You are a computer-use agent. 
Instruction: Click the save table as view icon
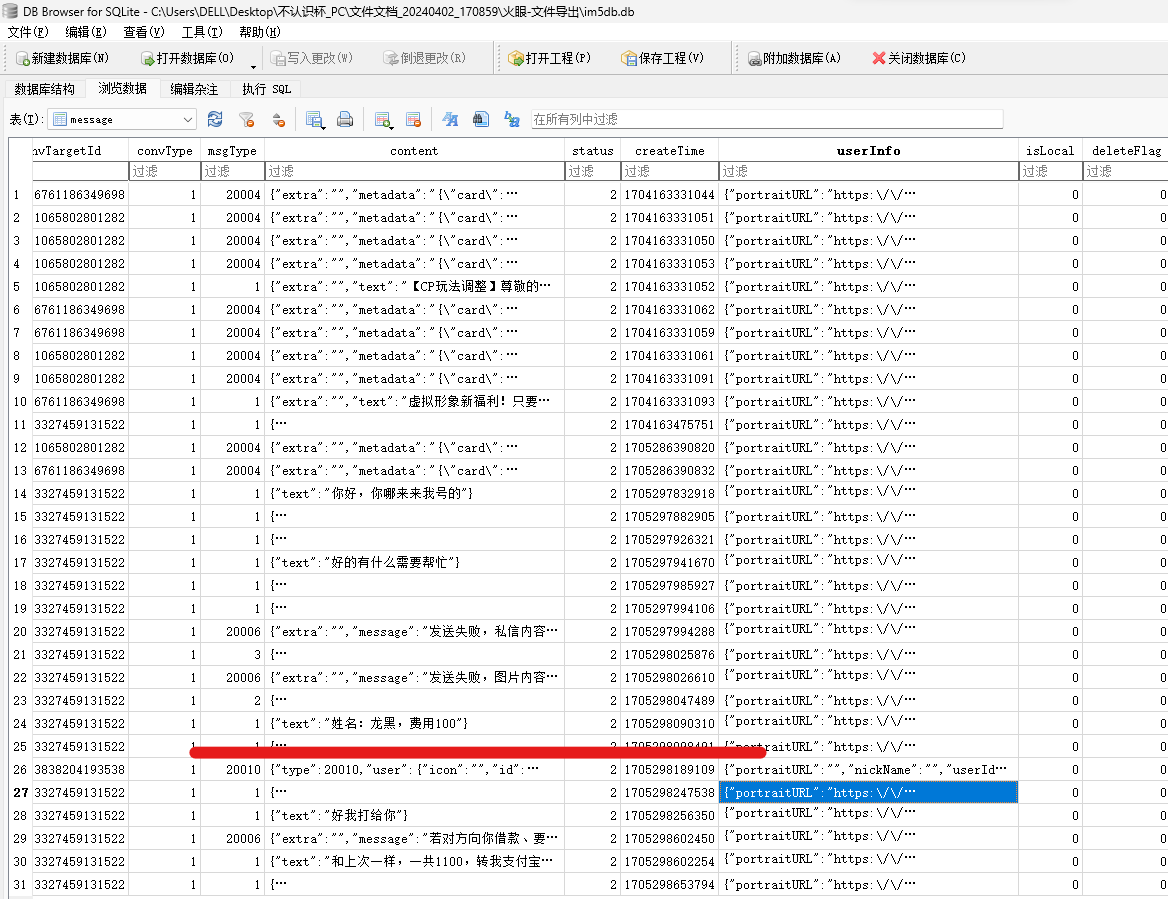point(314,119)
